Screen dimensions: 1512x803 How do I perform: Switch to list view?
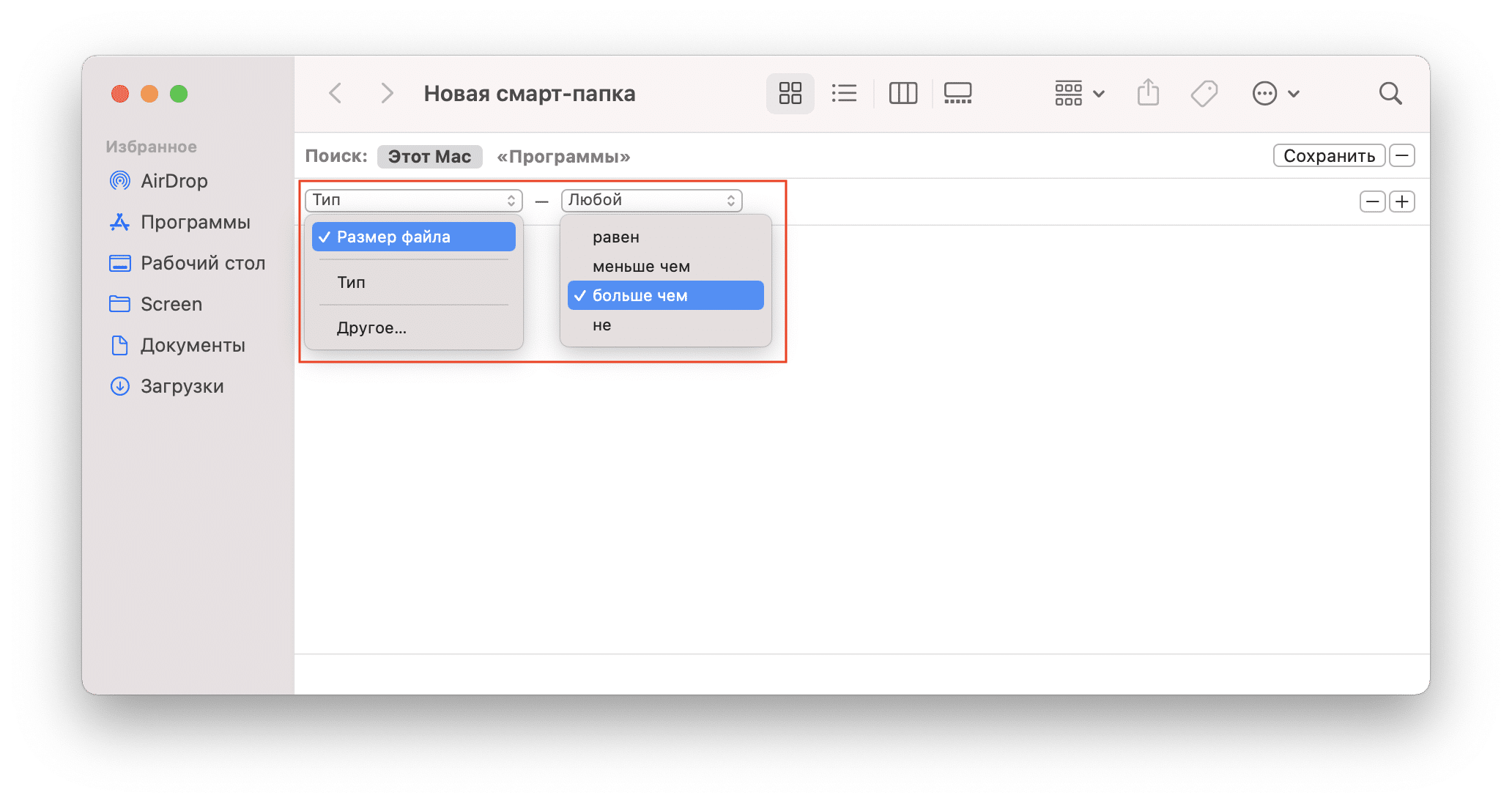pos(843,93)
